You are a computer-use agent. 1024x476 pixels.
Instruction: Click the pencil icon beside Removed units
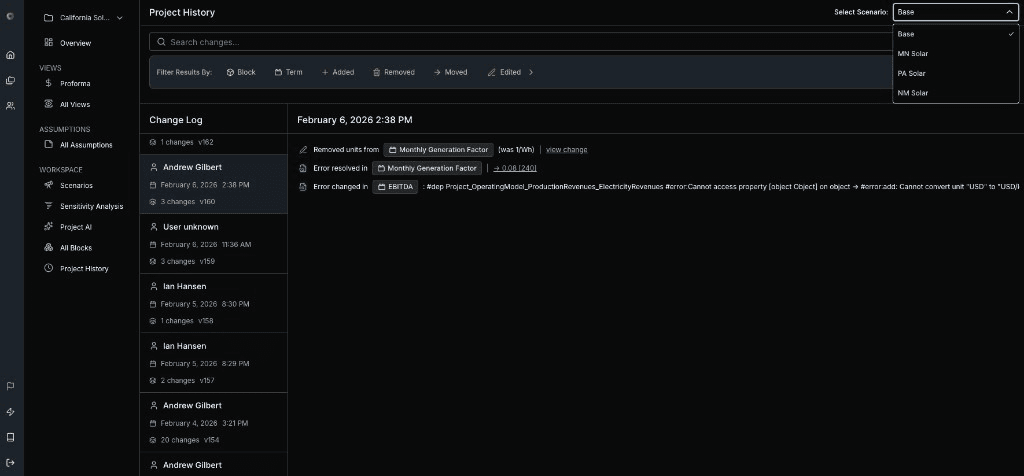point(303,150)
